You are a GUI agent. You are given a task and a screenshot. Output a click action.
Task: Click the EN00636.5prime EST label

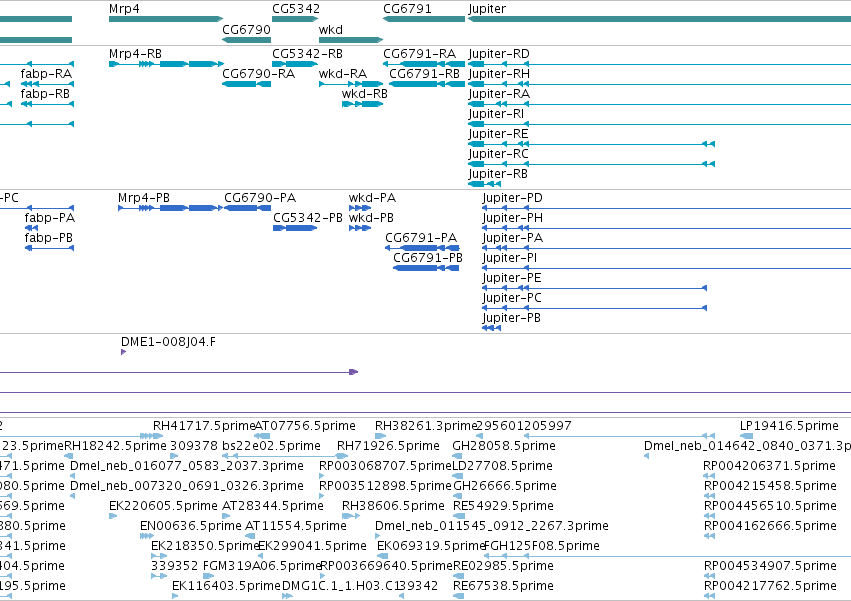pyautogui.click(x=190, y=527)
